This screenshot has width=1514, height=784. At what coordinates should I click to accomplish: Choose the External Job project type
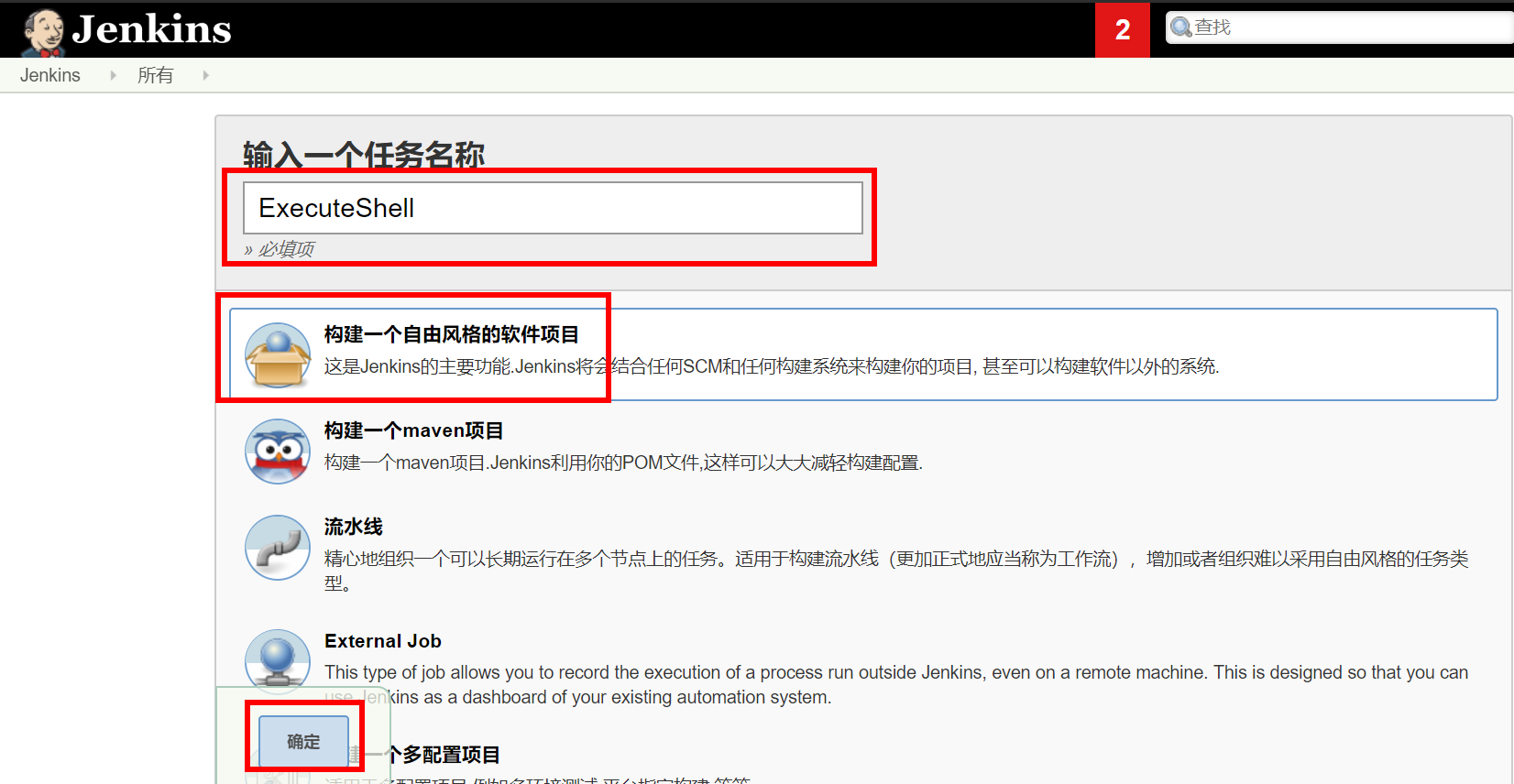click(383, 641)
